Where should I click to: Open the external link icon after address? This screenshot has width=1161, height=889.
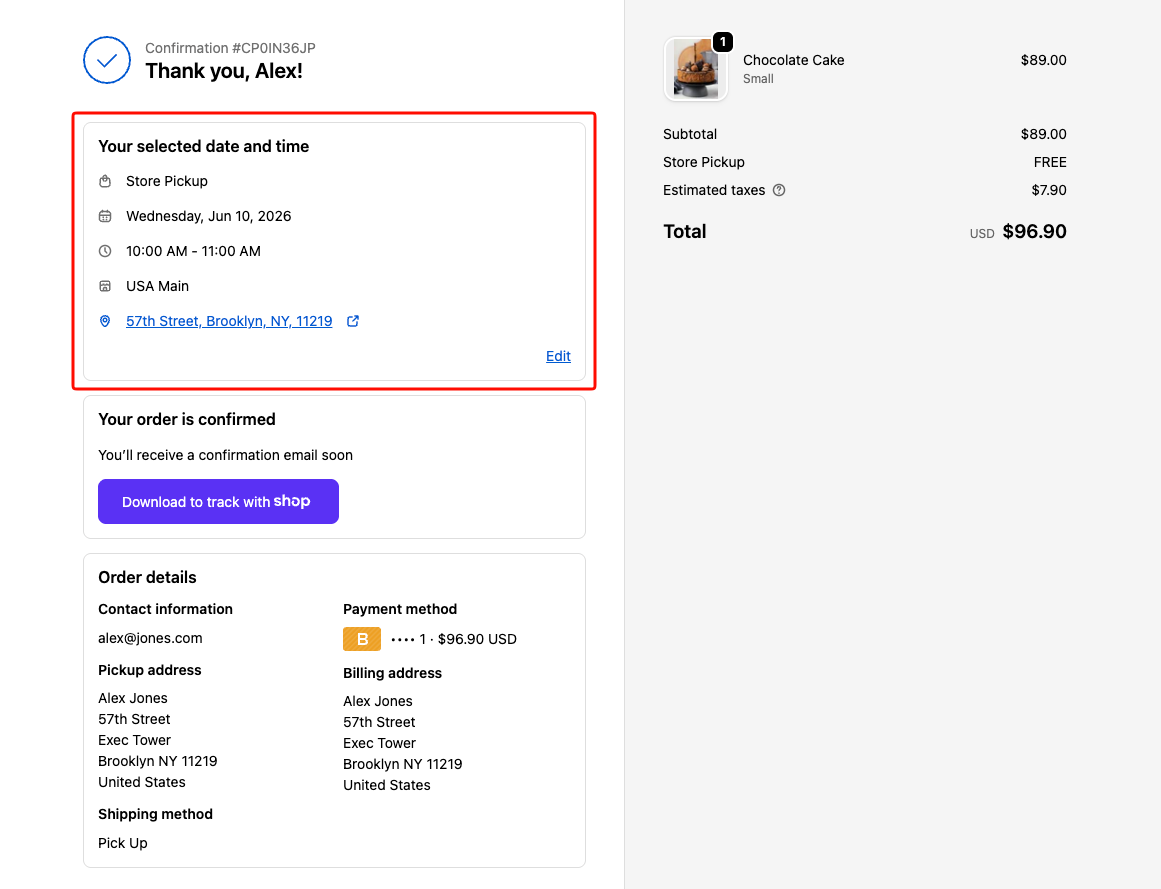click(x=353, y=321)
